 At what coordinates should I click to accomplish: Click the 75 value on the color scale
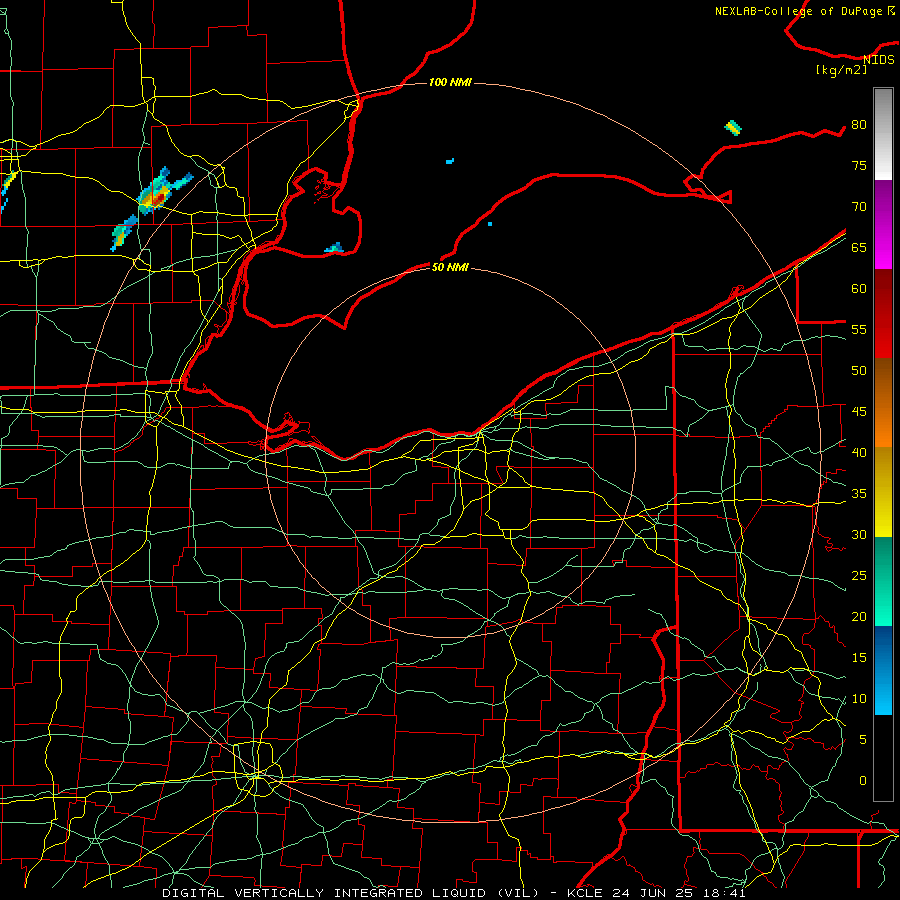(x=859, y=165)
